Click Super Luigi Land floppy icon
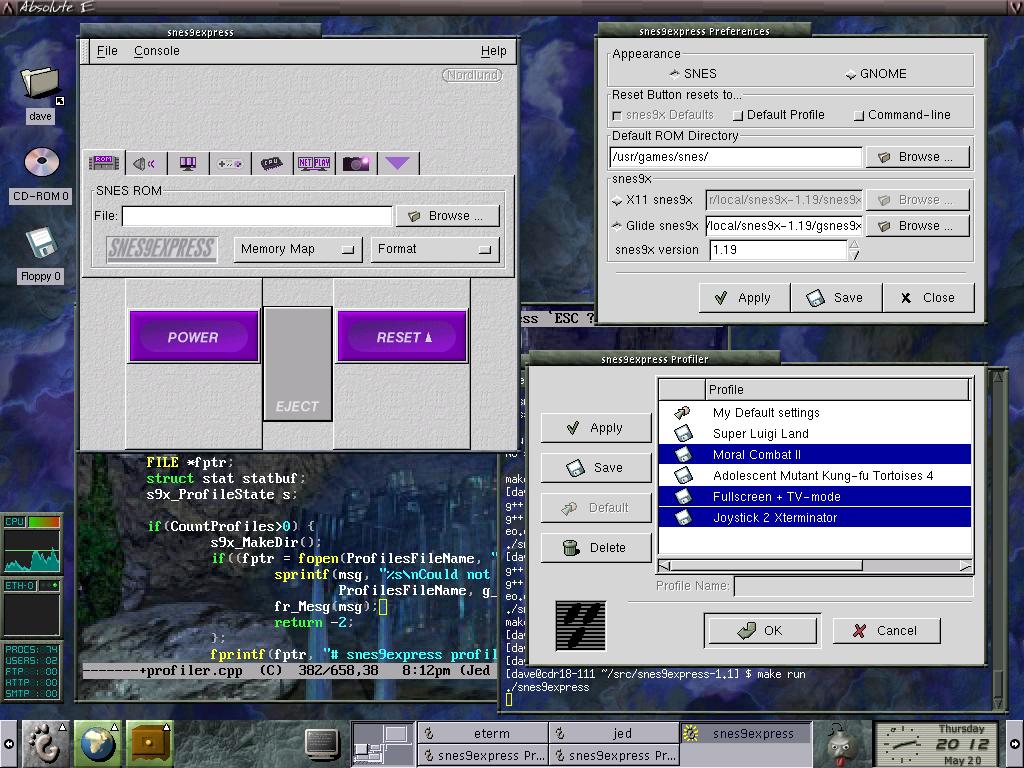 (x=682, y=434)
